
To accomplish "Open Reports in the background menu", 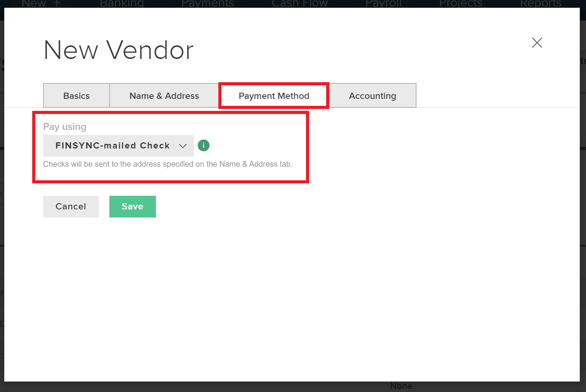I will (540, 3).
